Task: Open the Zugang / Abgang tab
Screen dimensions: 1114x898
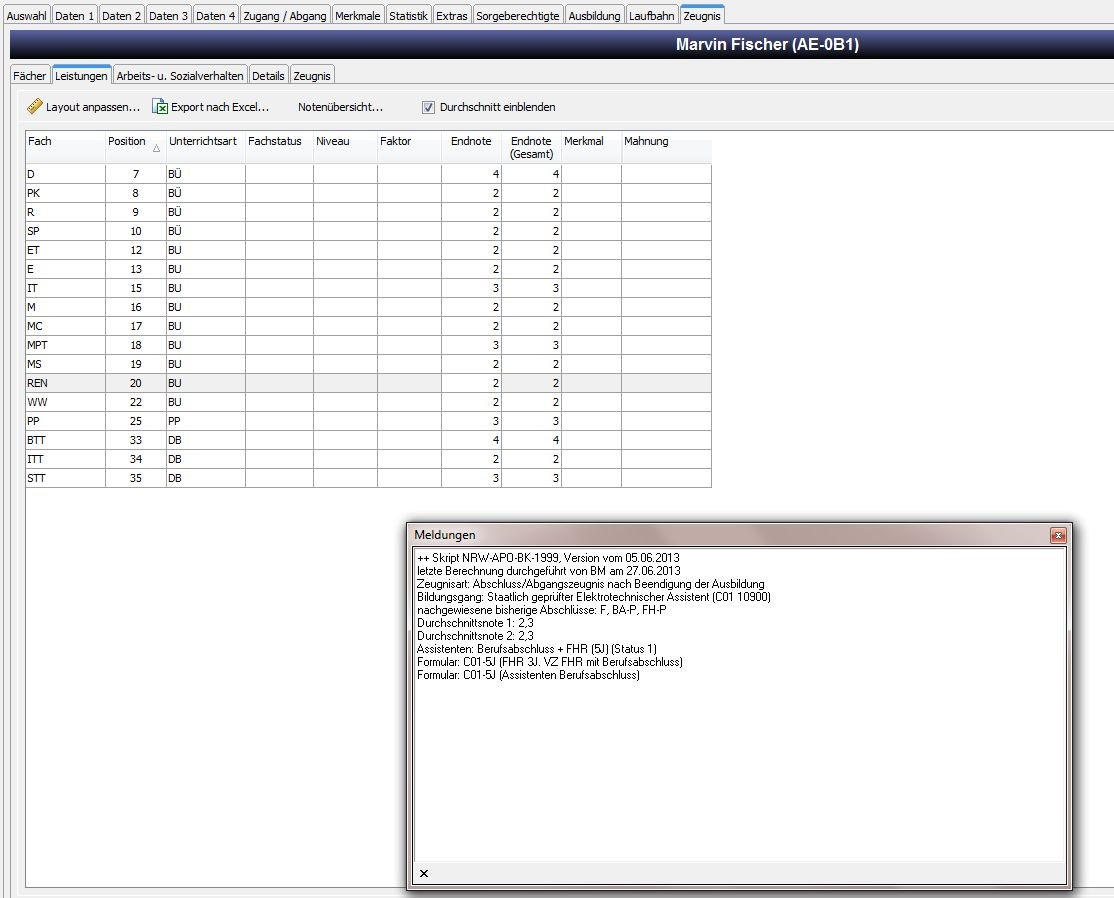Action: coord(285,16)
